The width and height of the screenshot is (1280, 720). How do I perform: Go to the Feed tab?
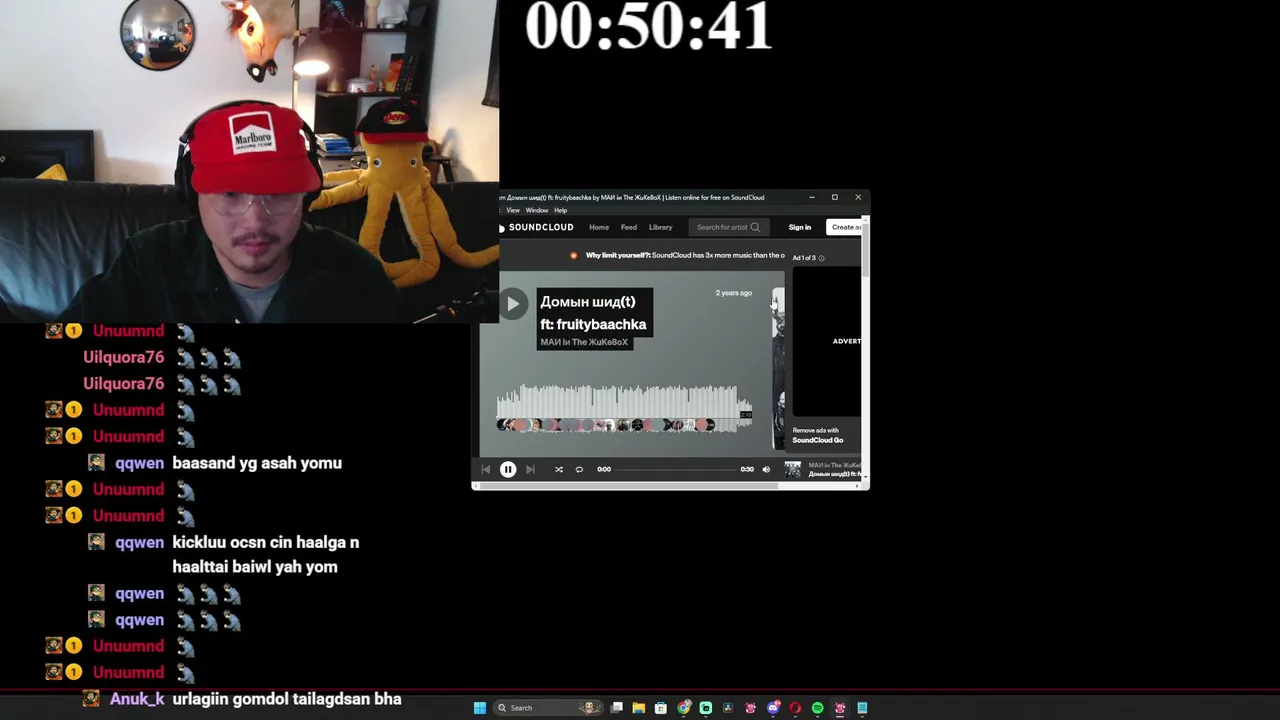[x=629, y=227]
